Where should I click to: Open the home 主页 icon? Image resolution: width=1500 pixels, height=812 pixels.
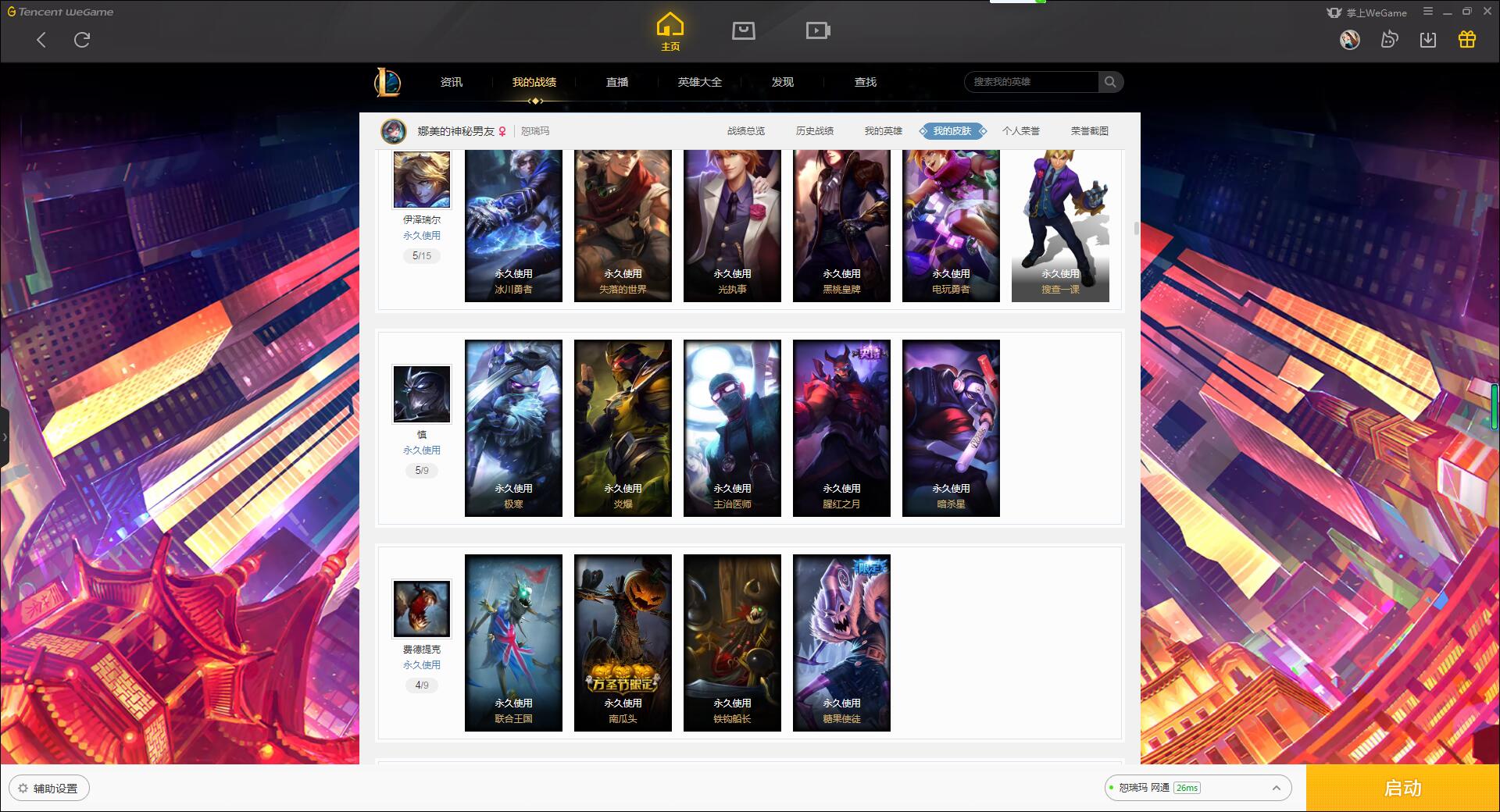click(670, 31)
